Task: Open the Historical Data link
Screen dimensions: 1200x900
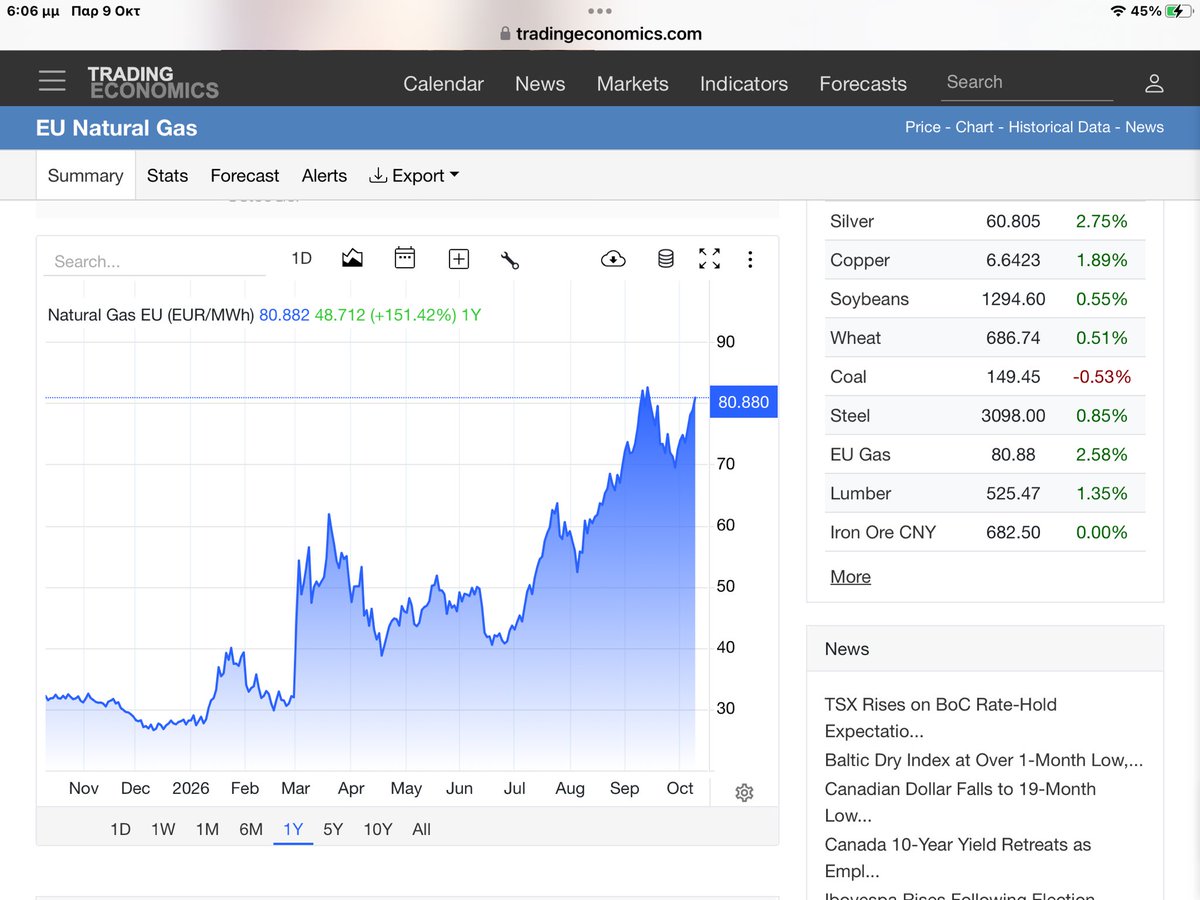Action: pyautogui.click(x=1059, y=127)
